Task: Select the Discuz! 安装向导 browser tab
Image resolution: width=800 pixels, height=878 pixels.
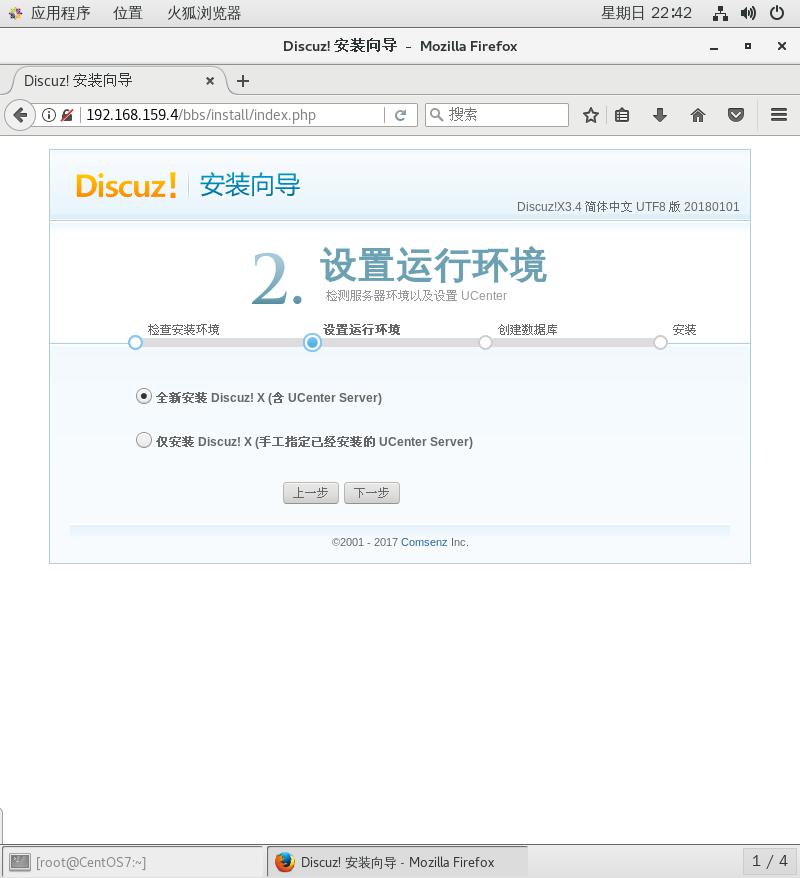Action: (x=119, y=81)
